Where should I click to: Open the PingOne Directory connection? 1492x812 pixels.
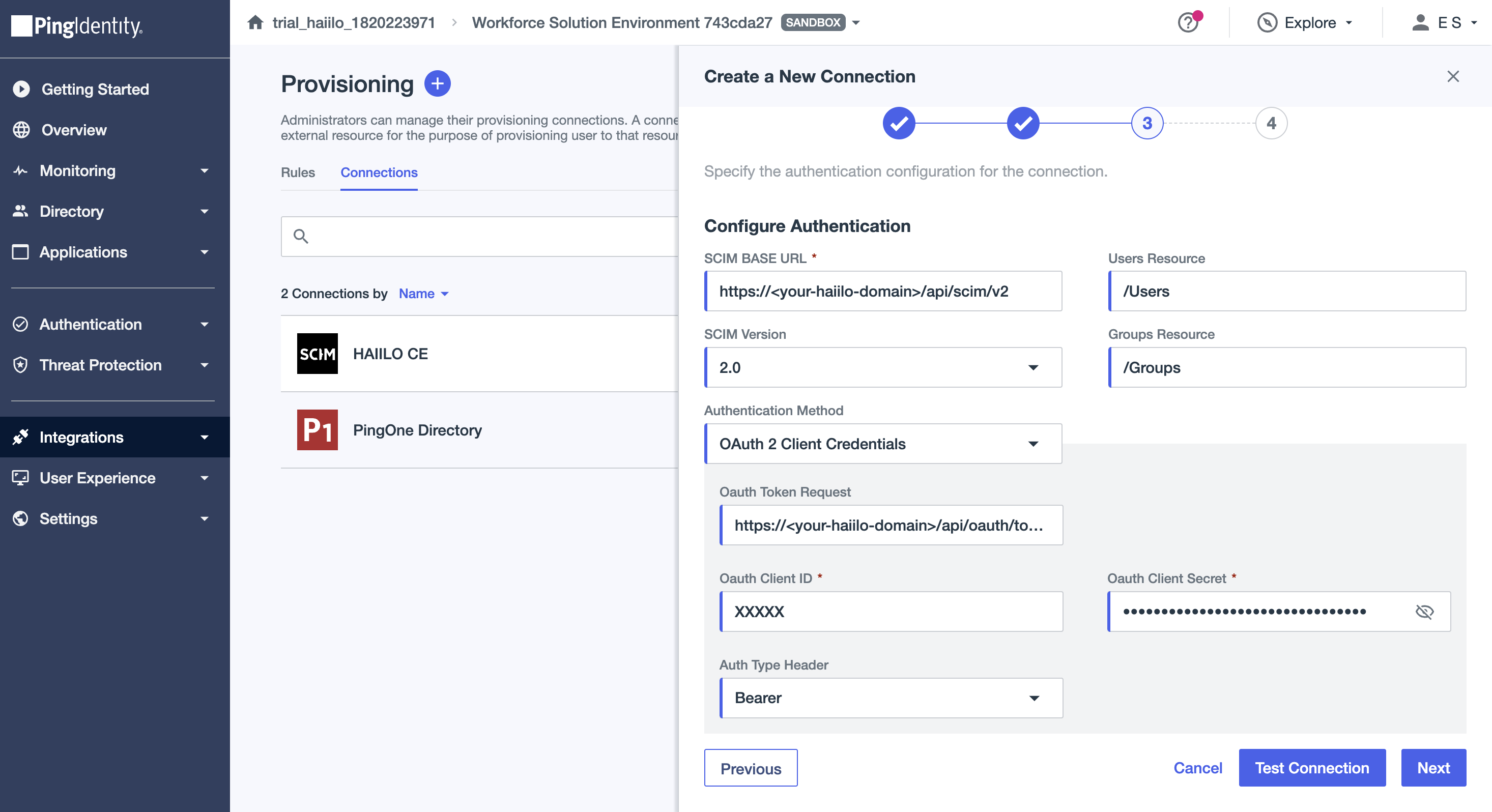point(479,430)
